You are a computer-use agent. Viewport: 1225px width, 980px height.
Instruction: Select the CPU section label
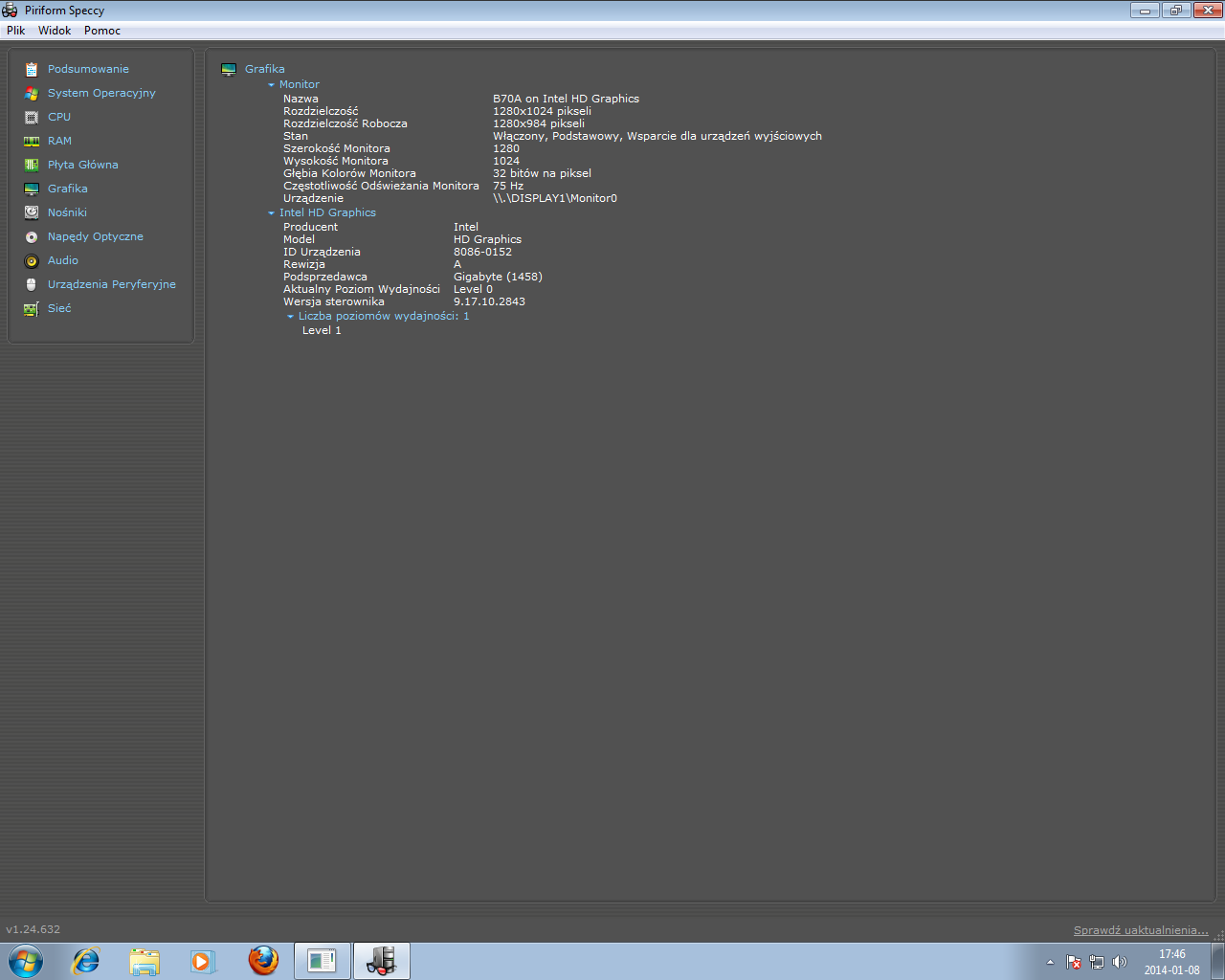pyautogui.click(x=59, y=117)
